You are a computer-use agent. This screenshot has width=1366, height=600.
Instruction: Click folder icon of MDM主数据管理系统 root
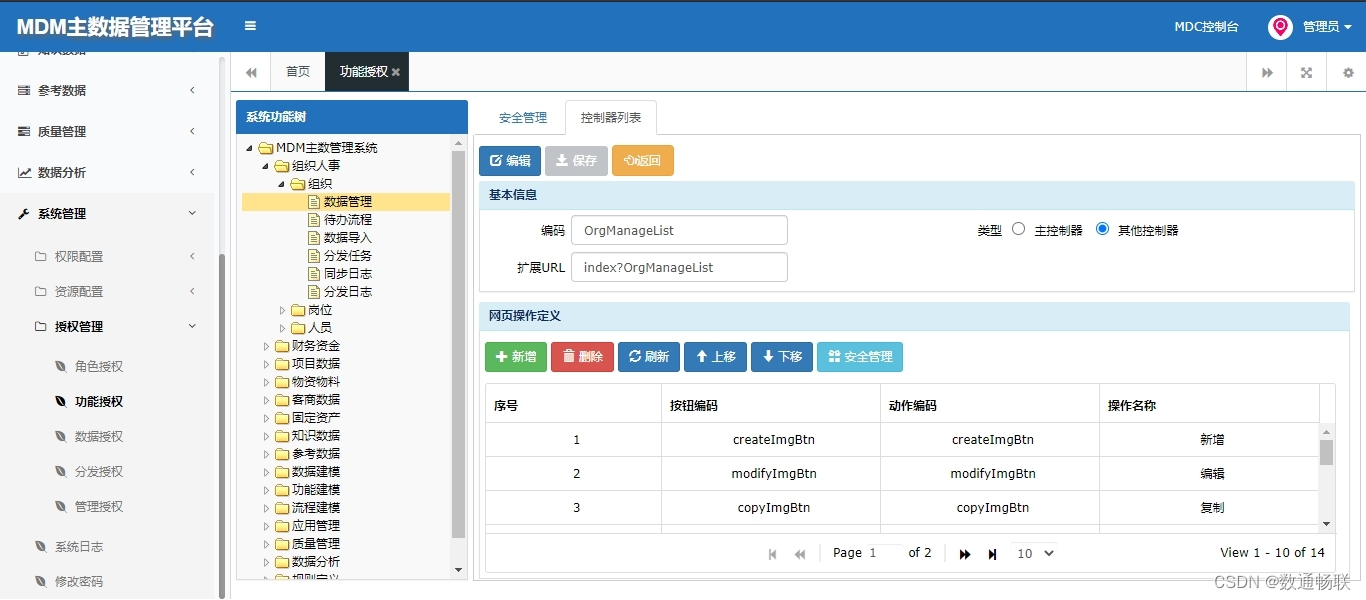(266, 148)
